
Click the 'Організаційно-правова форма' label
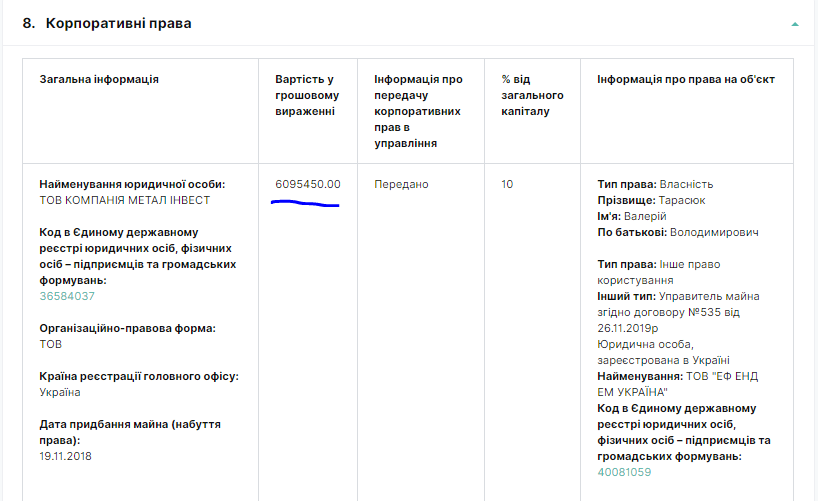[x=128, y=328]
